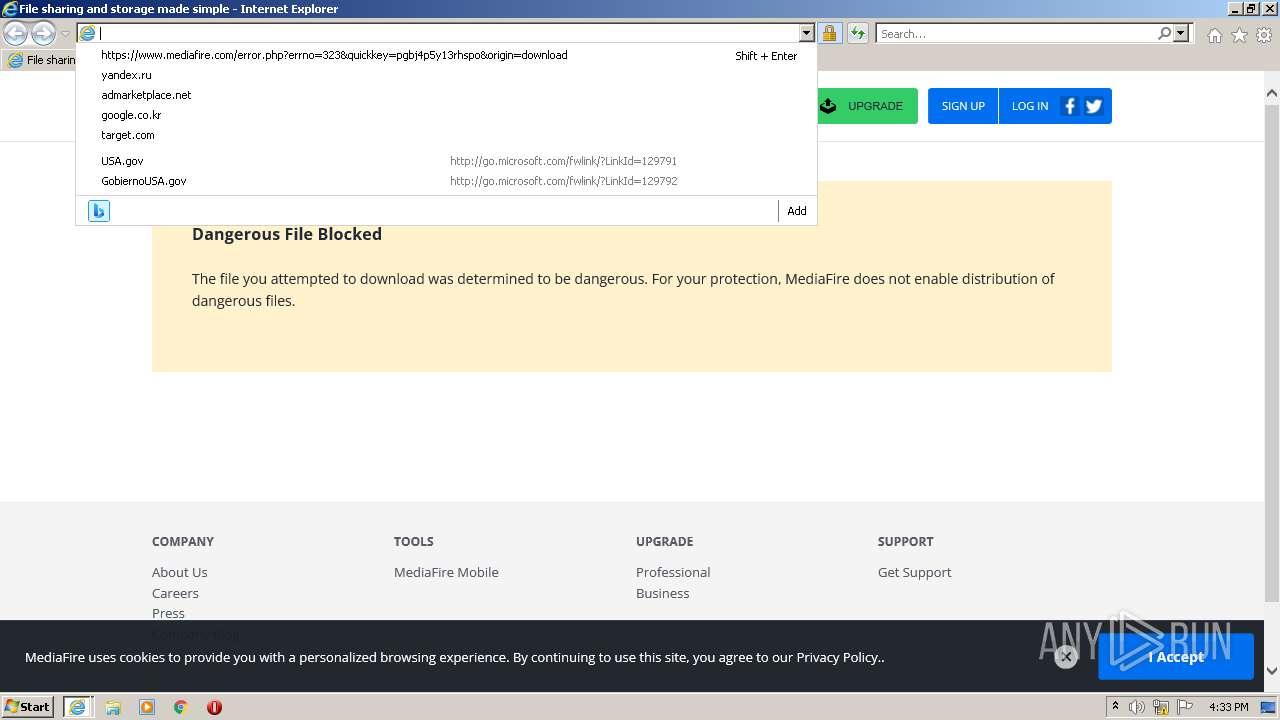Click the I Accept cookies button
1280x720 pixels.
pyautogui.click(x=1176, y=657)
